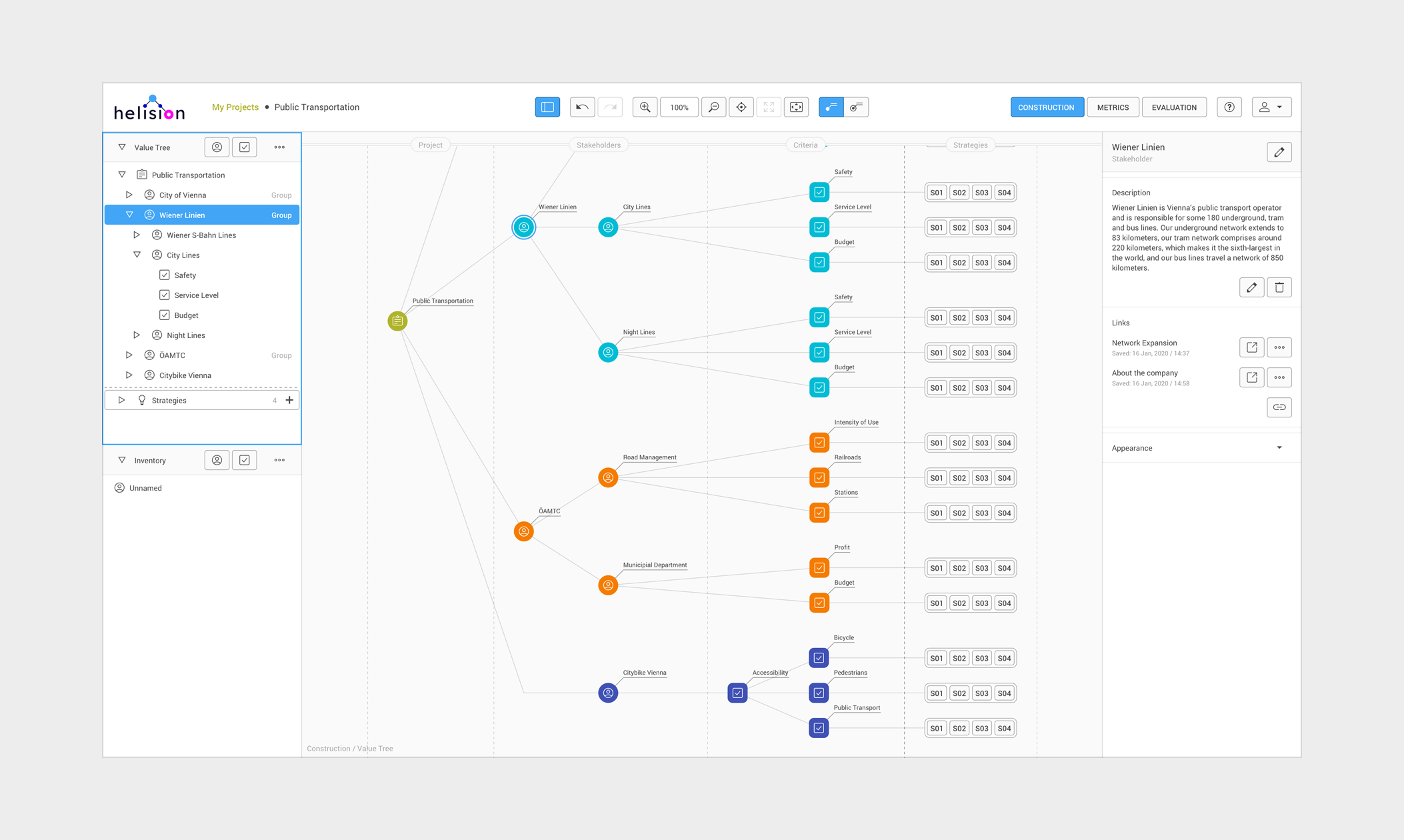Click S04 strategy for Stations row

[1004, 513]
